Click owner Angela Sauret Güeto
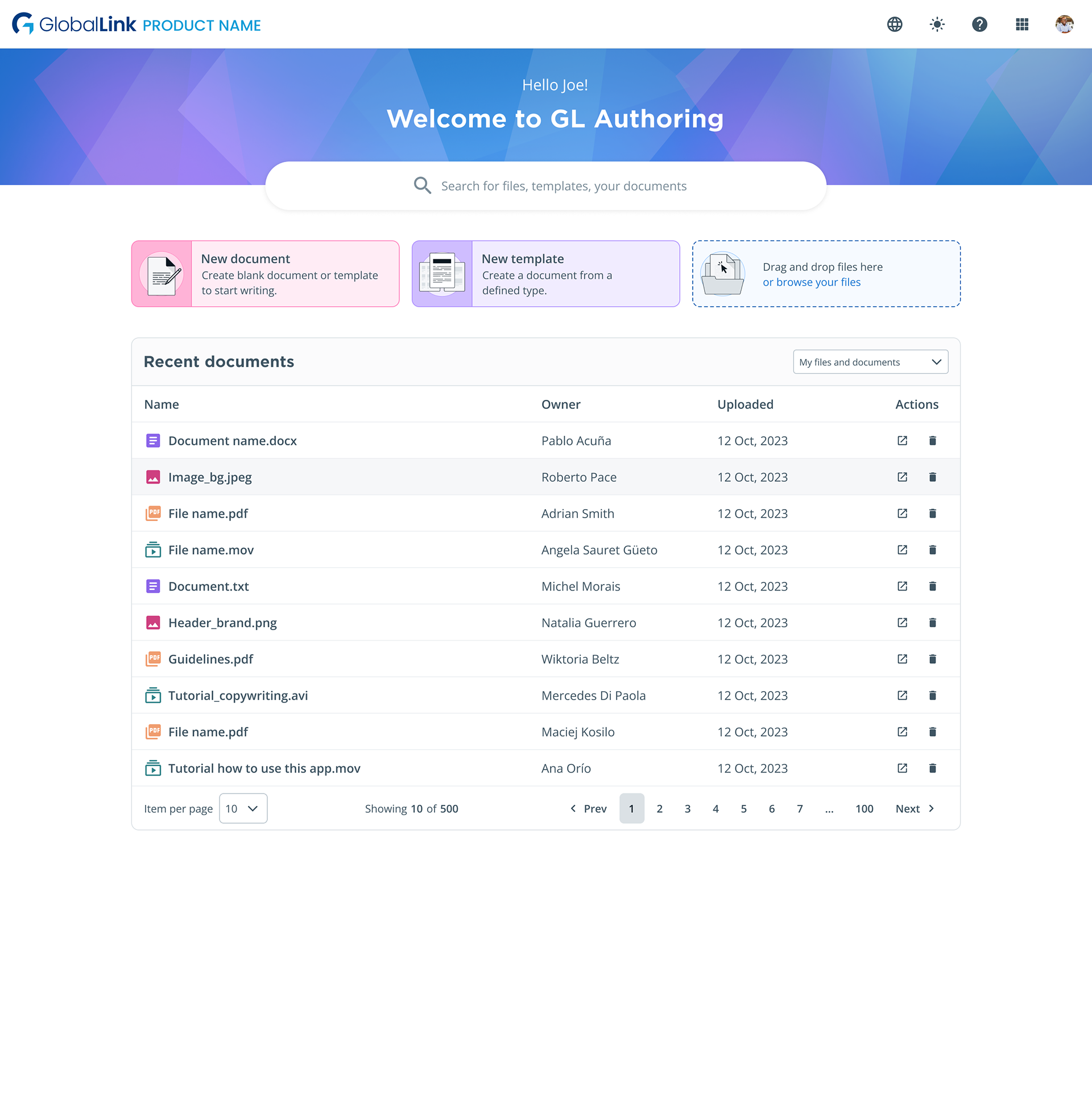 pos(599,549)
